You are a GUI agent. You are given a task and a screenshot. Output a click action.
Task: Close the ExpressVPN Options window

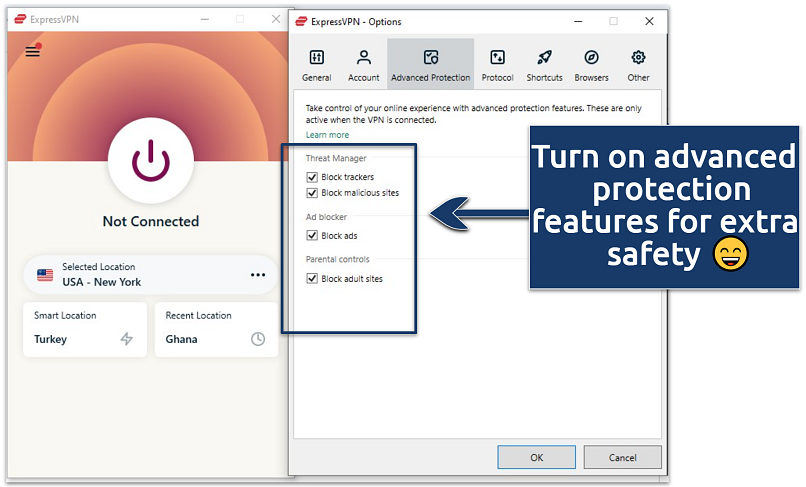pyautogui.click(x=649, y=21)
